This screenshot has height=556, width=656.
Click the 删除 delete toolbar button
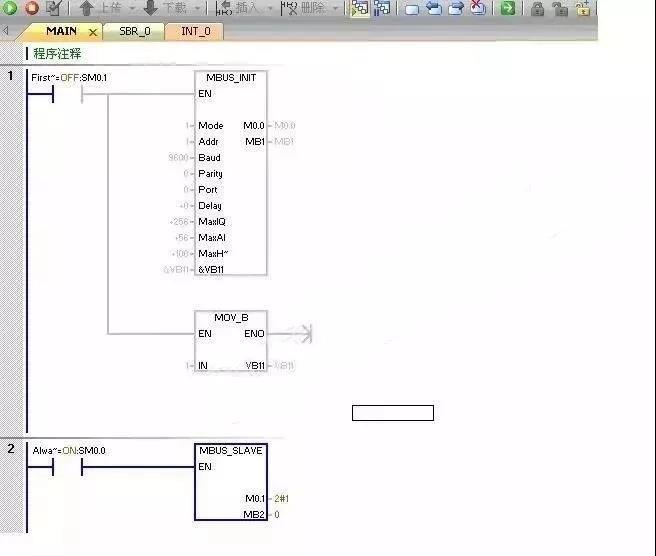[x=303, y=8]
